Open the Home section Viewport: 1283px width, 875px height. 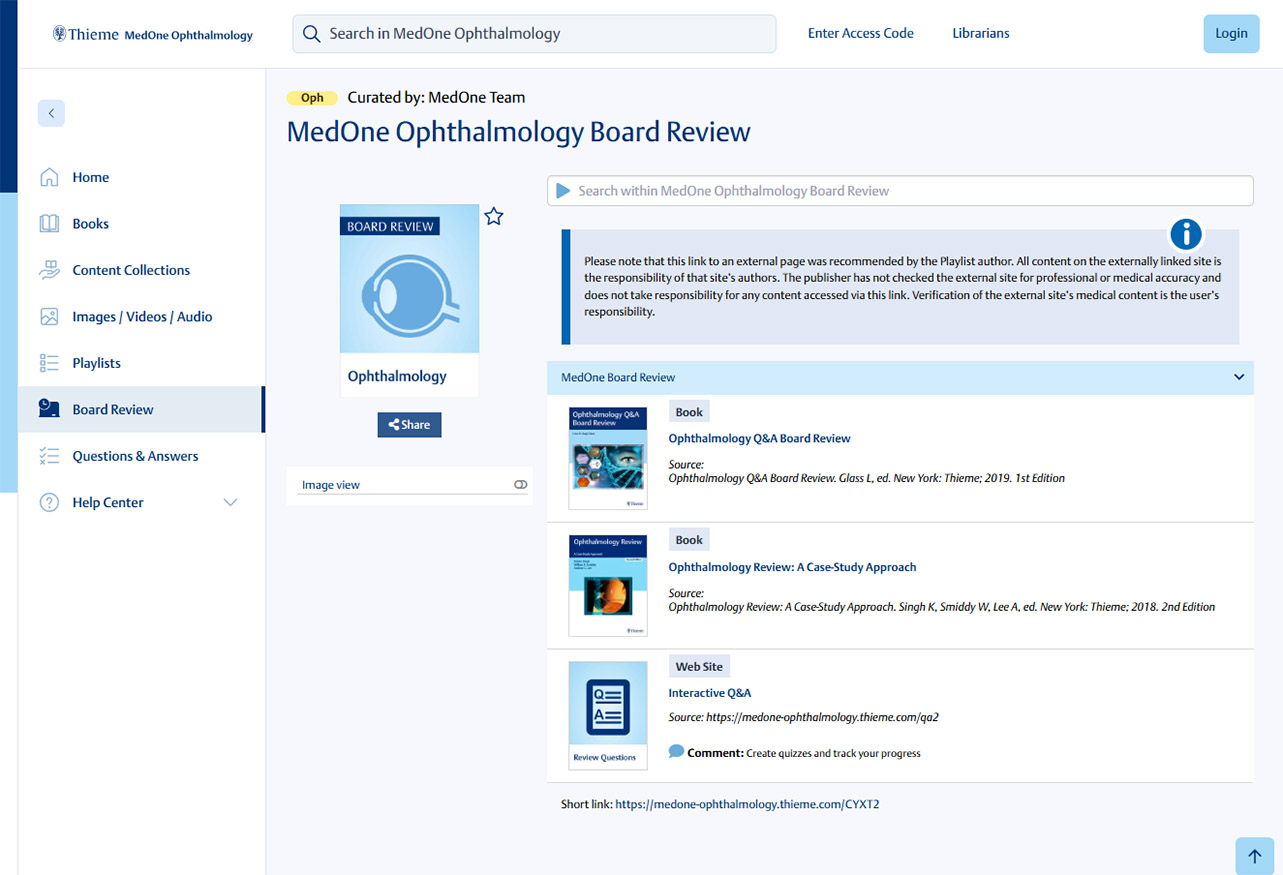90,177
